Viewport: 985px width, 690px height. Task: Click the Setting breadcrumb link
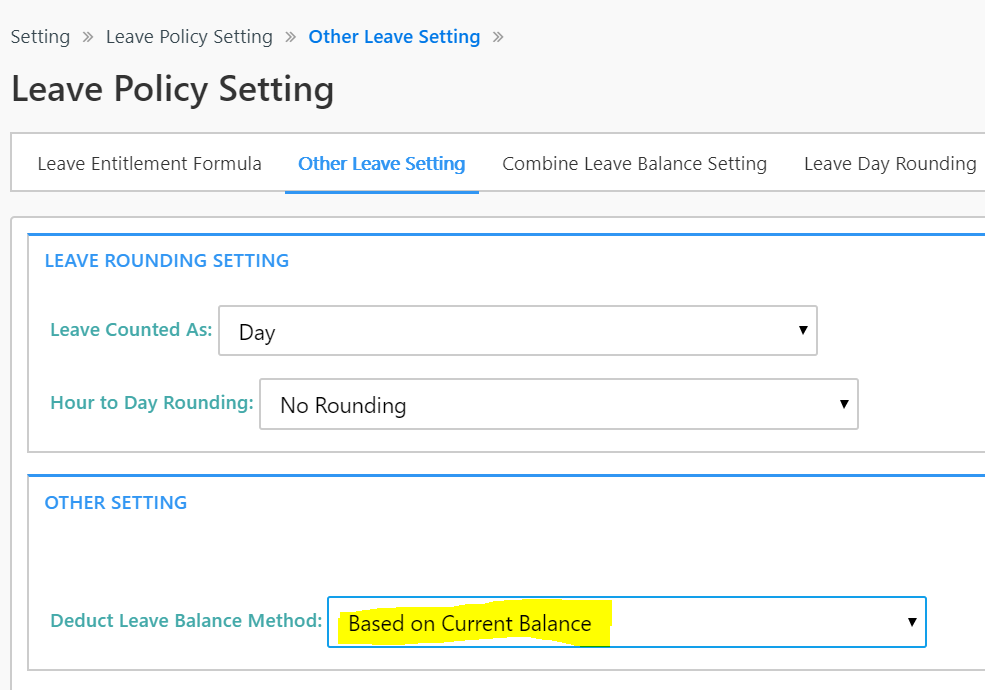click(40, 37)
